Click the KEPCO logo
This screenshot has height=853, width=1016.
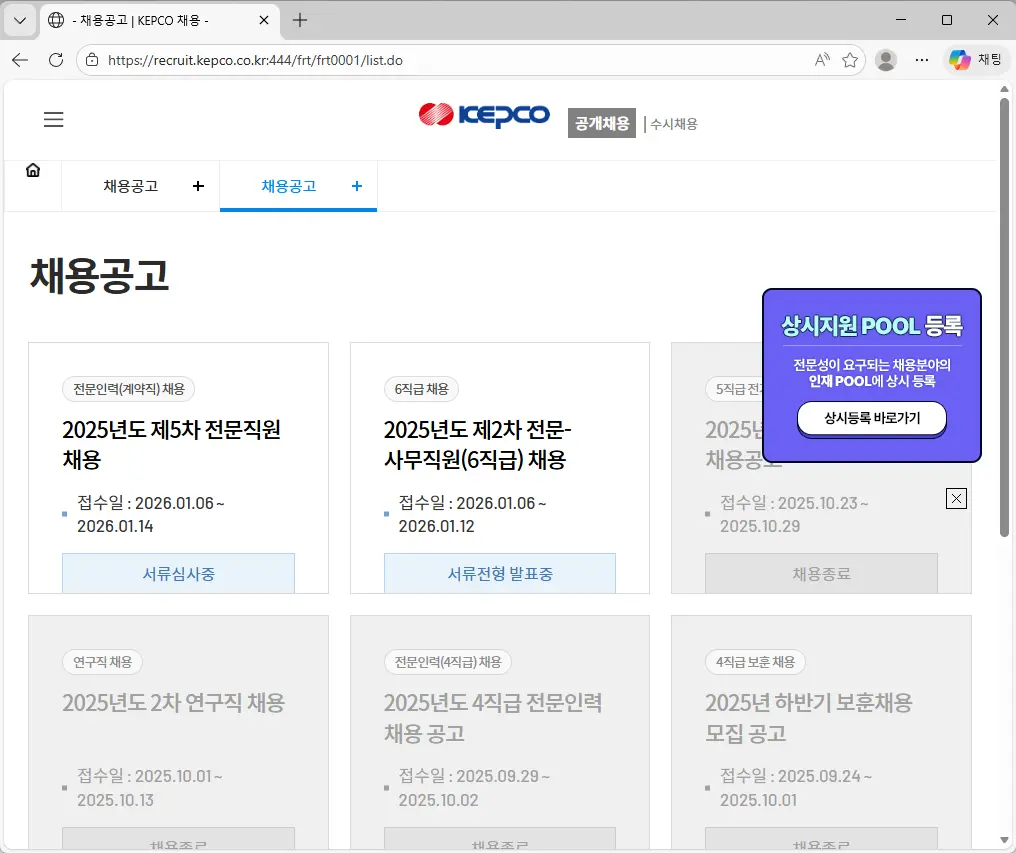pos(484,115)
